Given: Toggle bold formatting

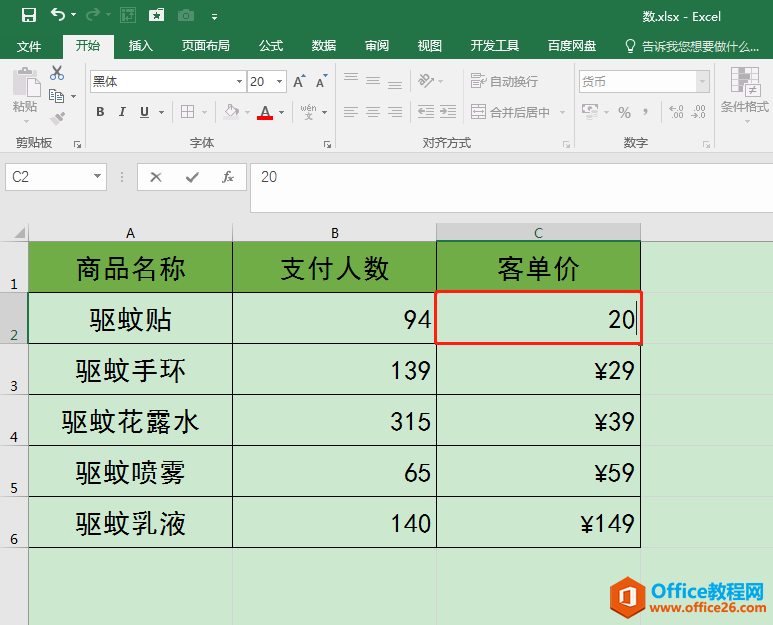Looking at the screenshot, I should click(100, 112).
